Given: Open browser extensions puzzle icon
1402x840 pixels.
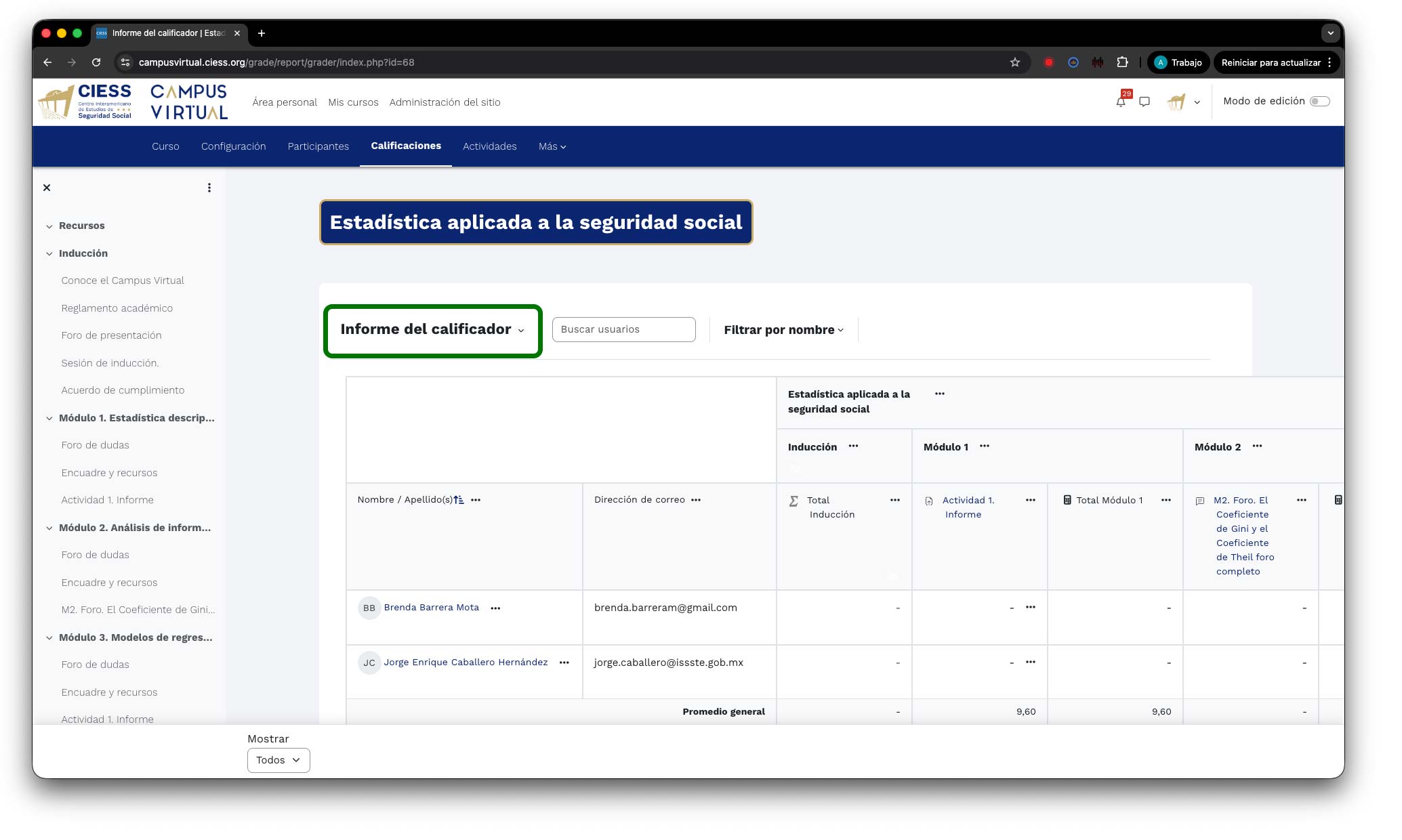Looking at the screenshot, I should [1122, 62].
